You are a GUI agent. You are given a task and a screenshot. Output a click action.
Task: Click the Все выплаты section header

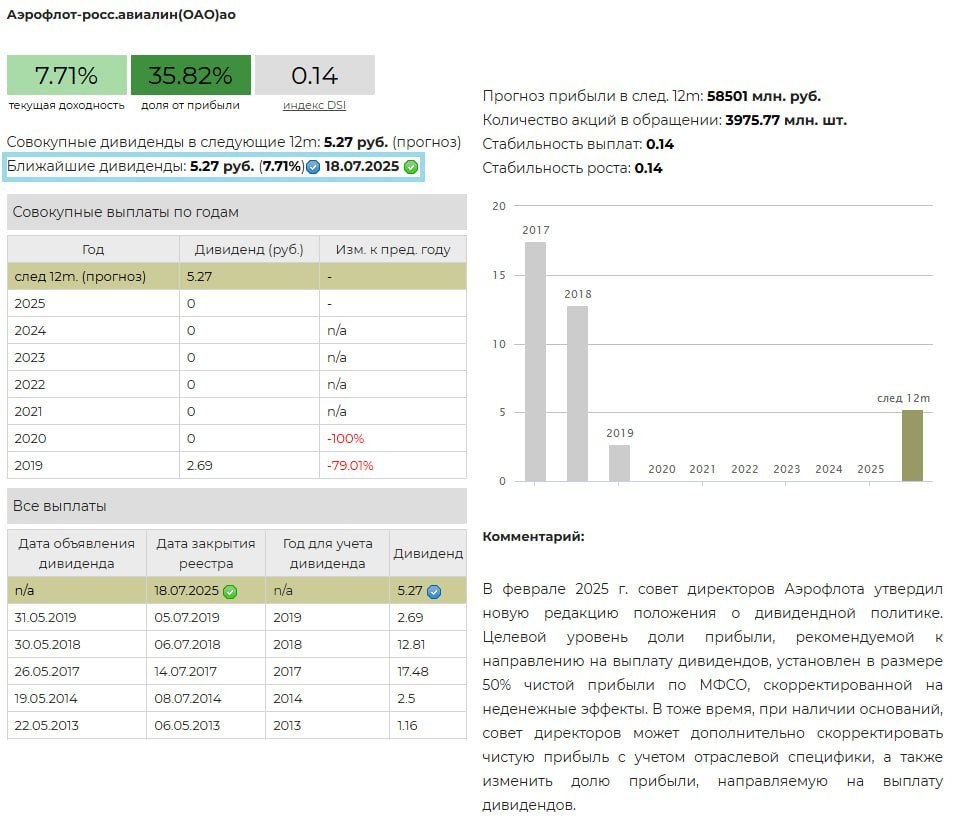click(x=237, y=506)
